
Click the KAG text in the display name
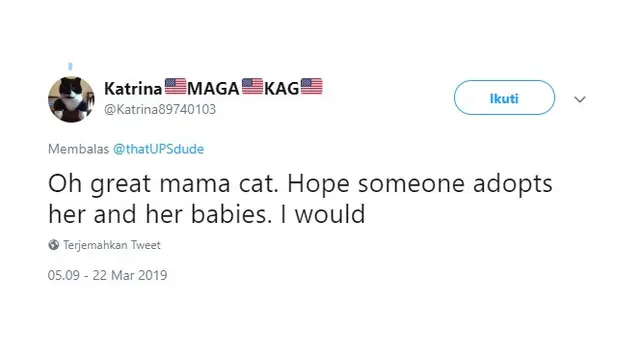(282, 89)
